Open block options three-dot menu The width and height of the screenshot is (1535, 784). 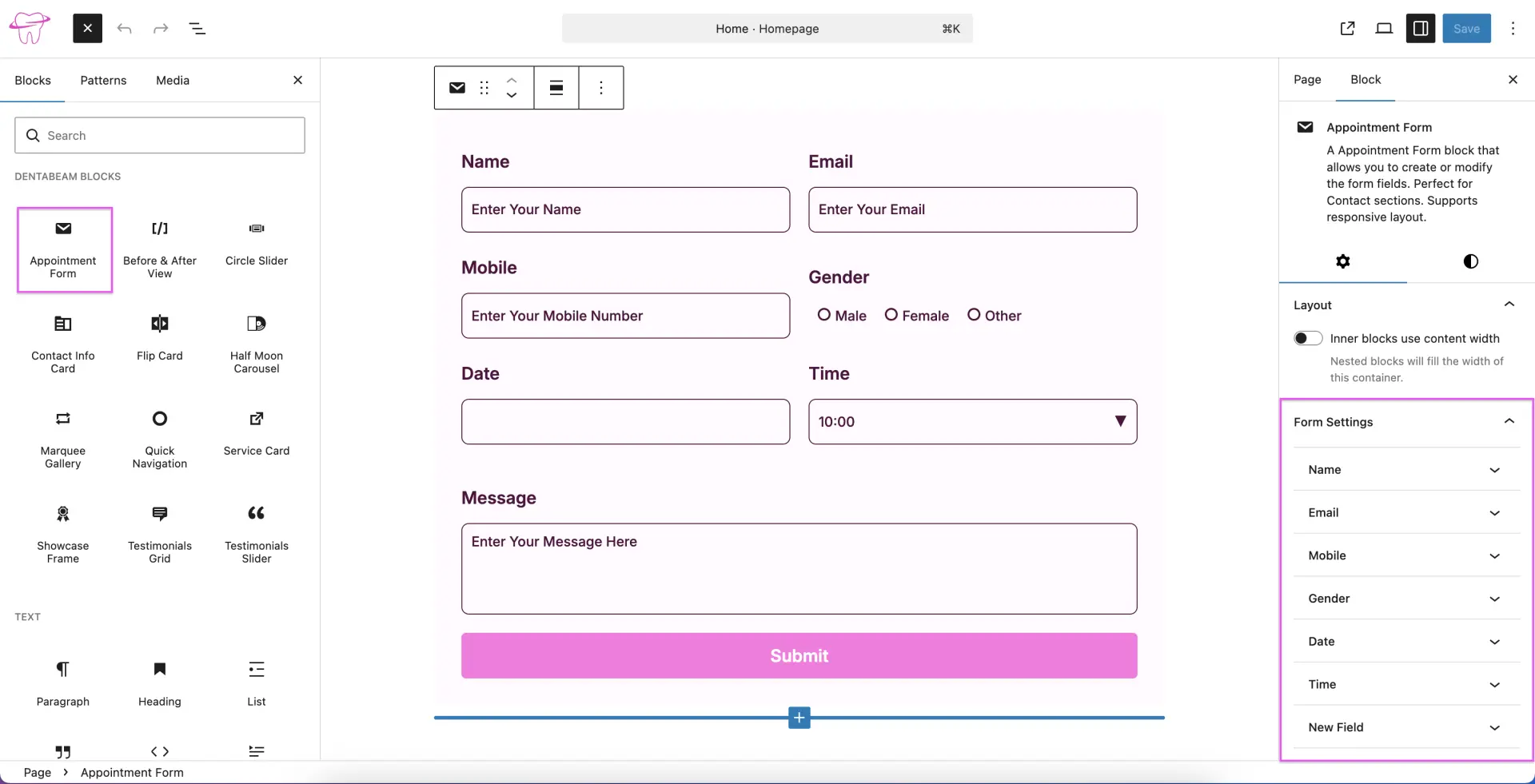(x=601, y=88)
